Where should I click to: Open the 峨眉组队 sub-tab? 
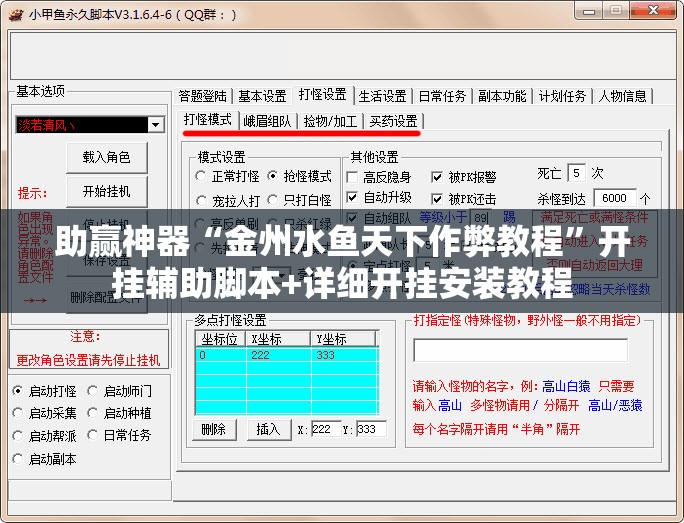(267, 121)
